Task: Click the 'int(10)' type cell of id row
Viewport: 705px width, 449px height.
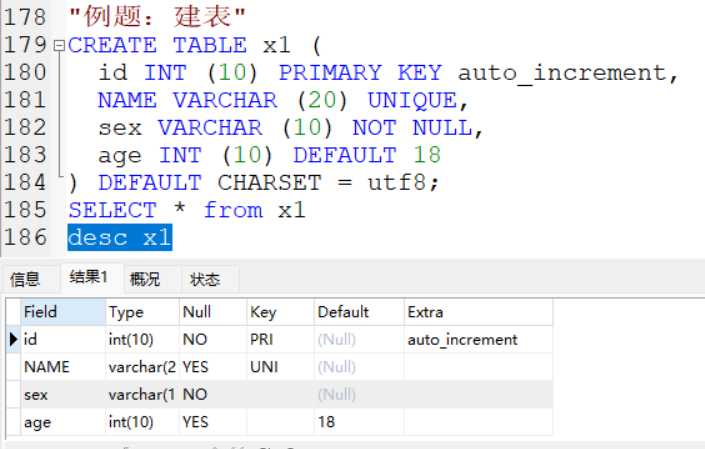Action: pos(143,339)
